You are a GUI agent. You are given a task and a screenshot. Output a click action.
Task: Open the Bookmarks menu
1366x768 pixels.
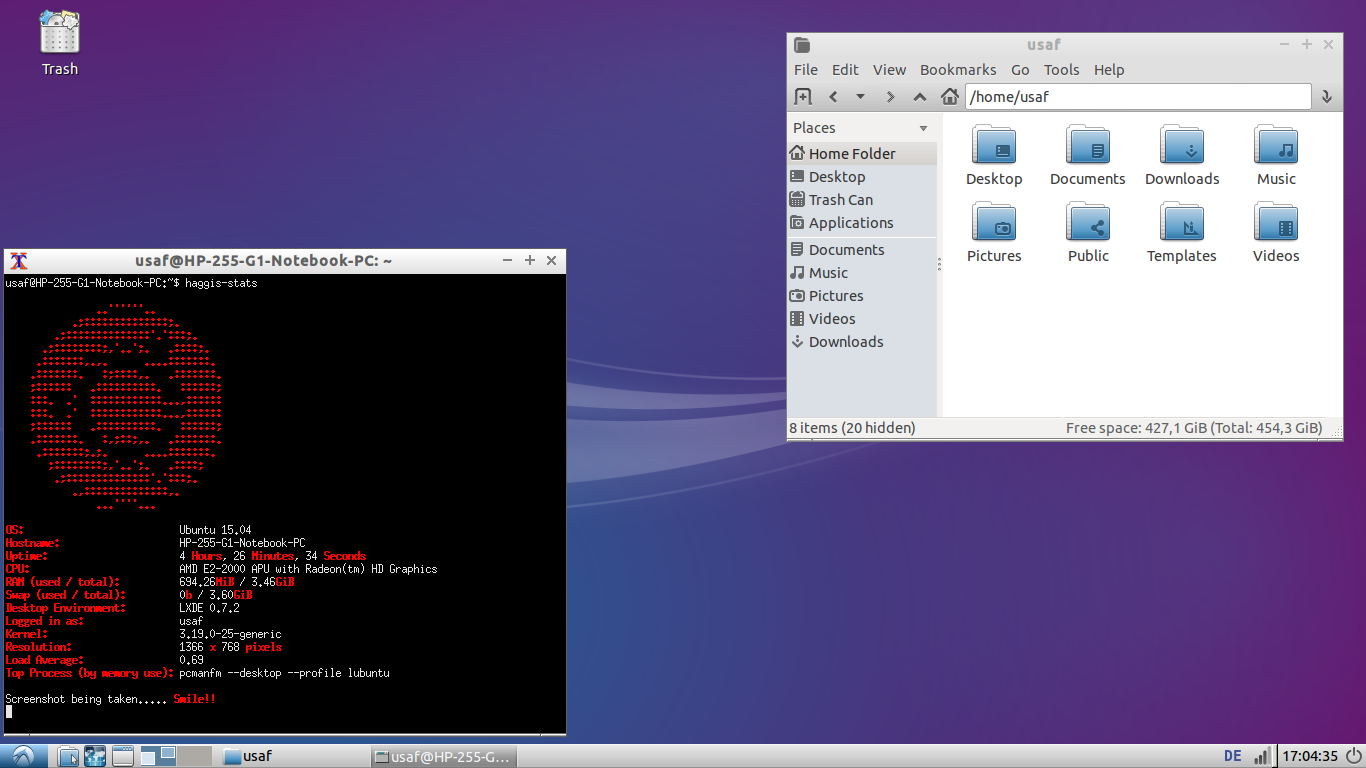tap(957, 69)
